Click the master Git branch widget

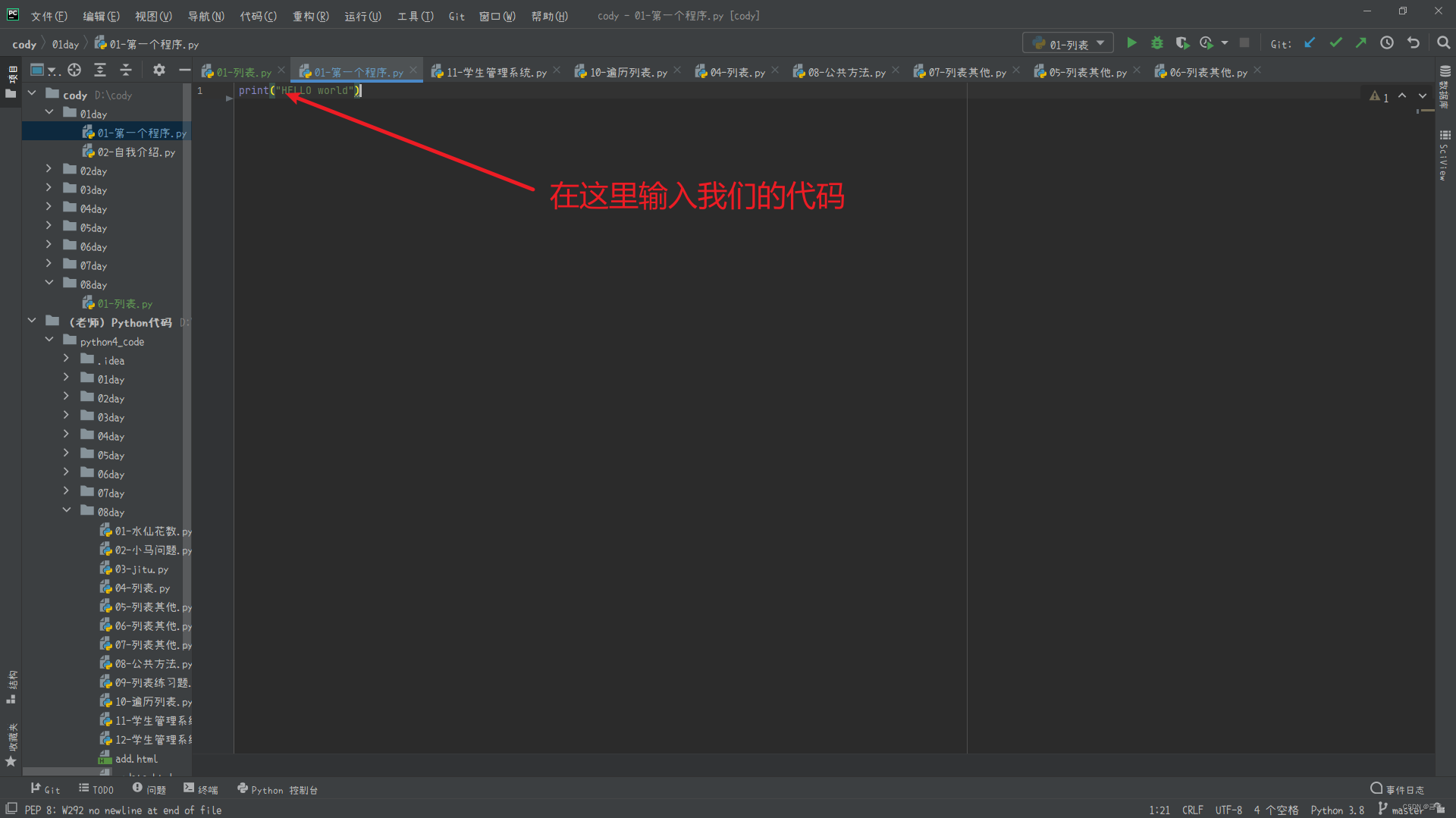coord(1401,810)
